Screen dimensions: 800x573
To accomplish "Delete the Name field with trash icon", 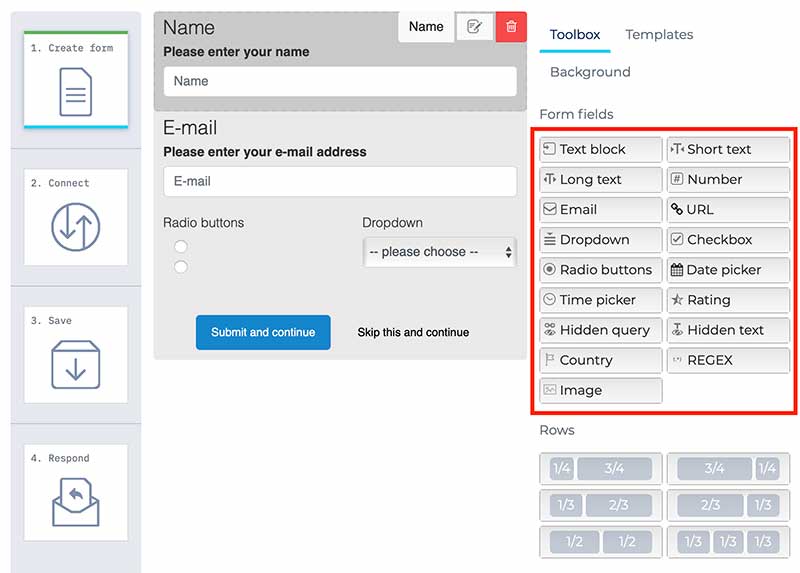I will (511, 27).
